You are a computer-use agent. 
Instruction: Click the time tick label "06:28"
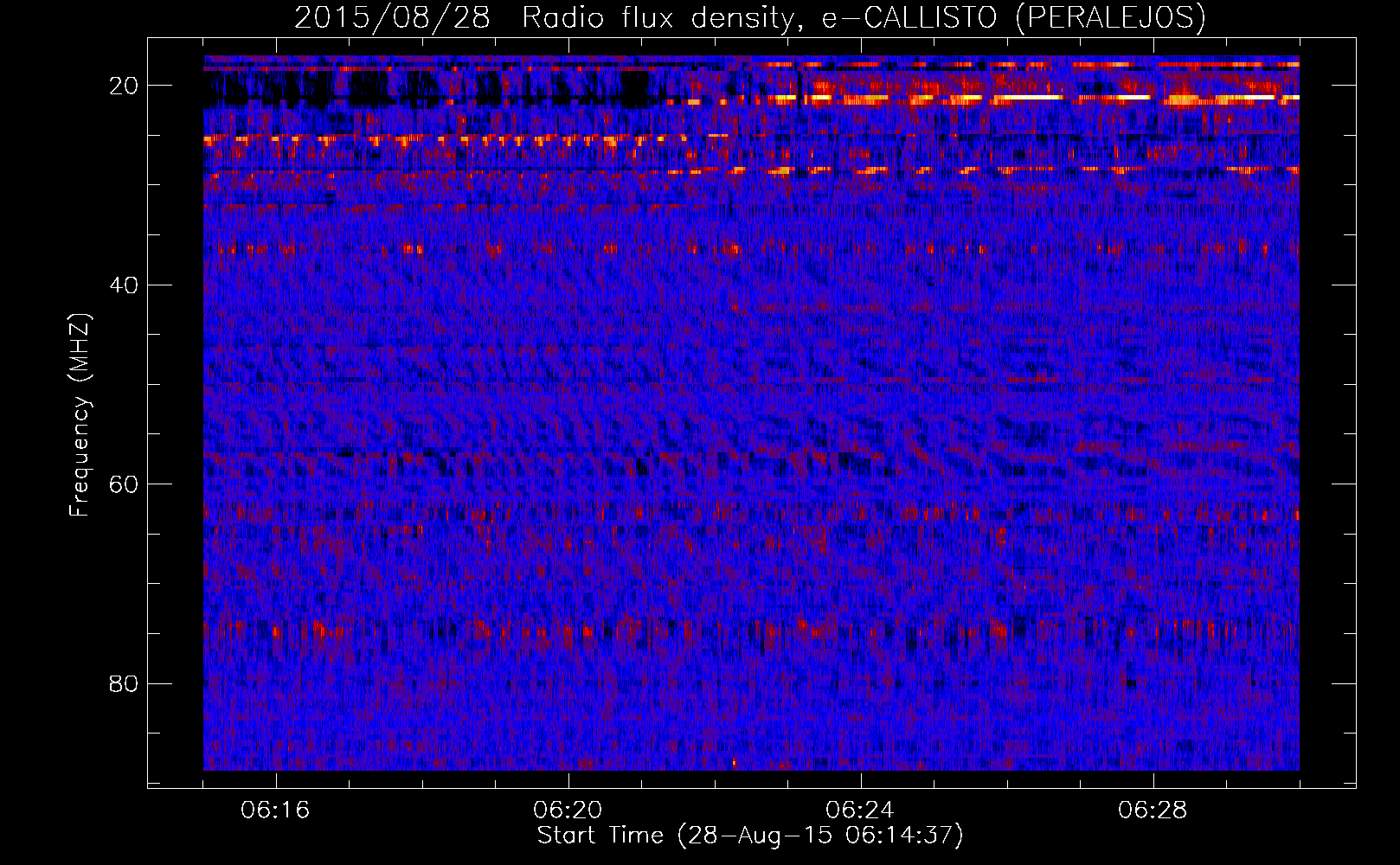pos(1153,811)
